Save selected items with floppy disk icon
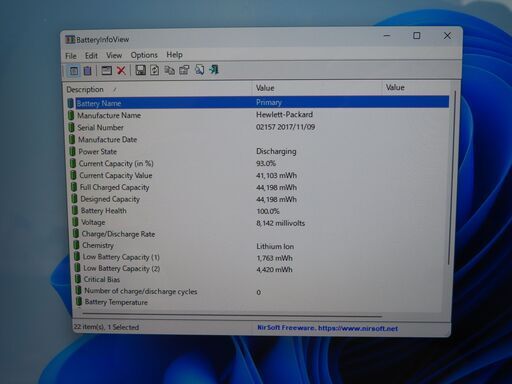The width and height of the screenshot is (512, 384). 140,70
